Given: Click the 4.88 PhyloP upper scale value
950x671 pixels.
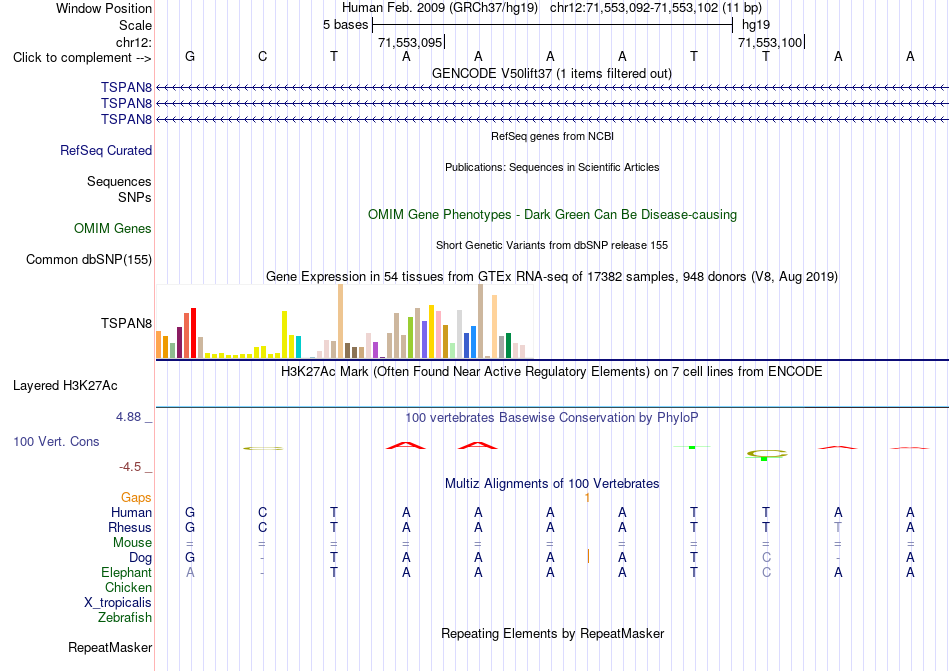Looking at the screenshot, I should (128, 417).
